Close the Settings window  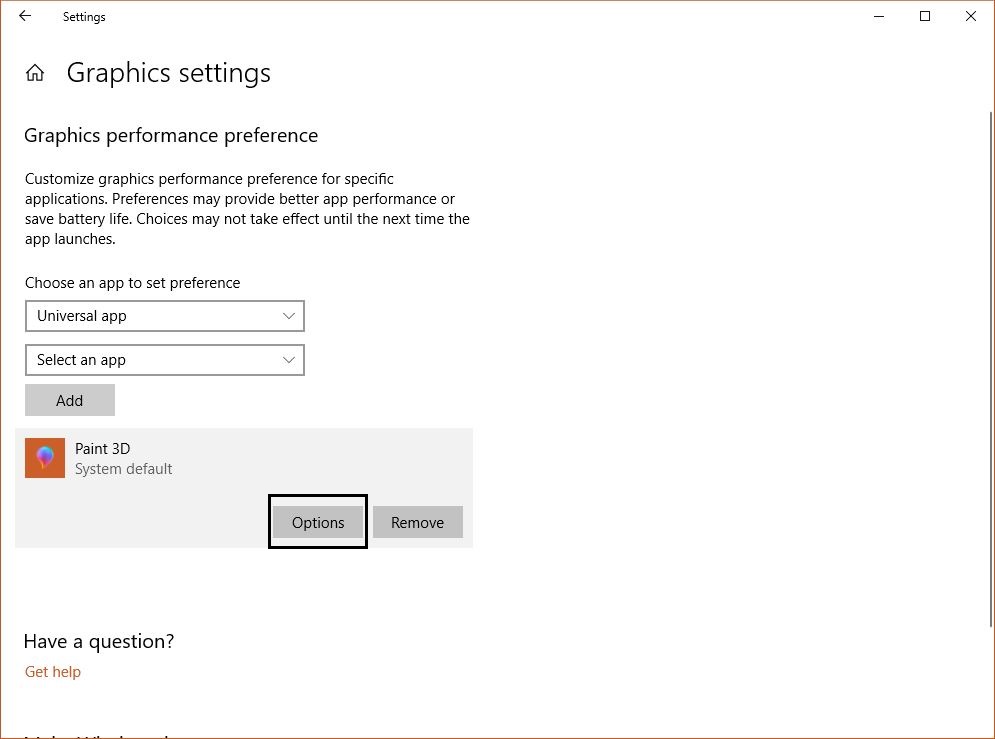(x=971, y=16)
